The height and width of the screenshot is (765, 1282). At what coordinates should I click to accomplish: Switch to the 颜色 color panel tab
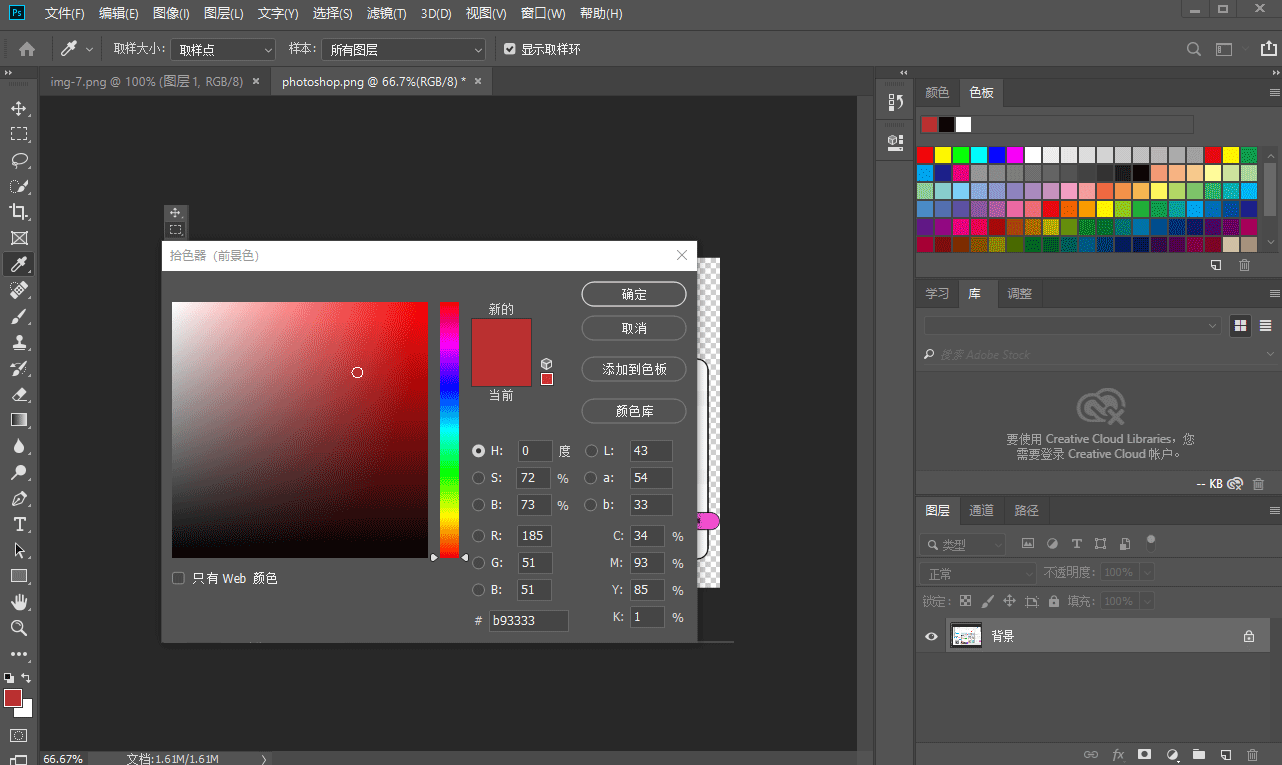point(937,93)
